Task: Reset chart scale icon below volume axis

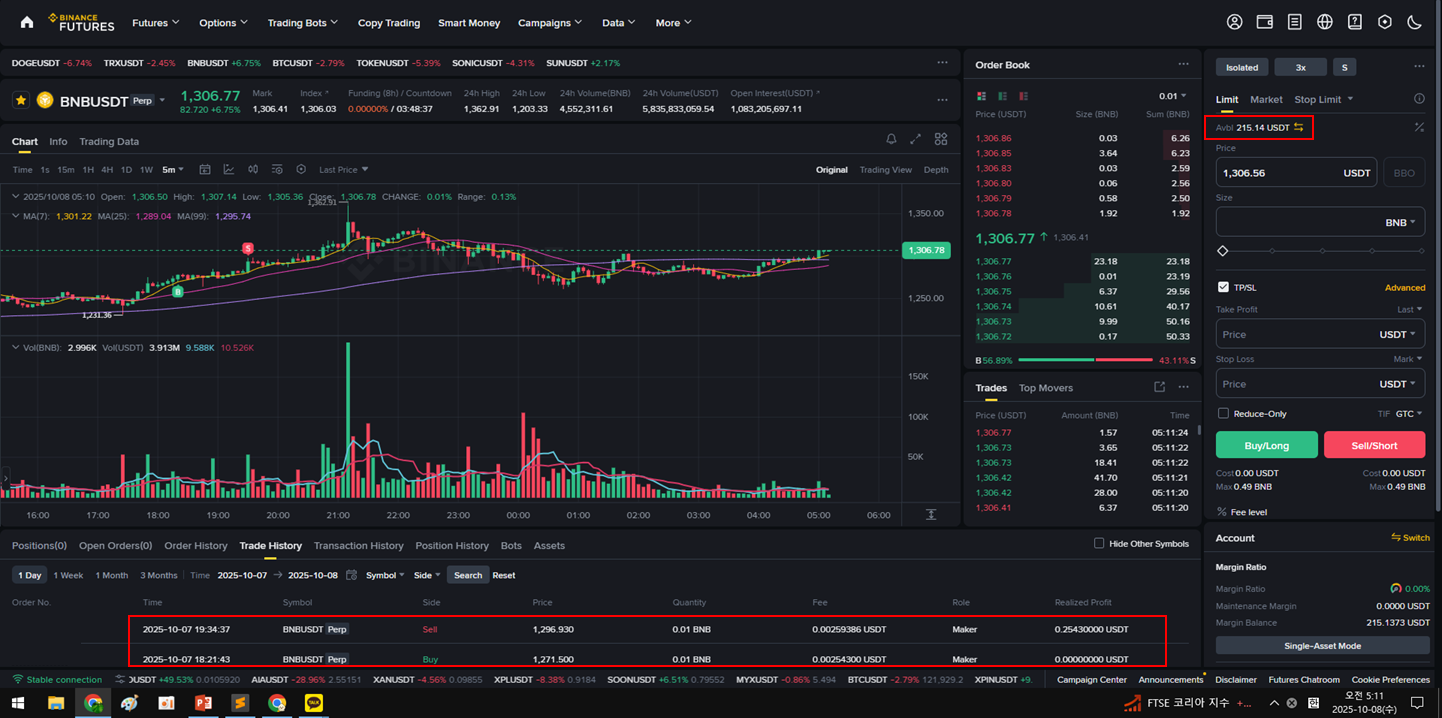Action: tap(930, 514)
